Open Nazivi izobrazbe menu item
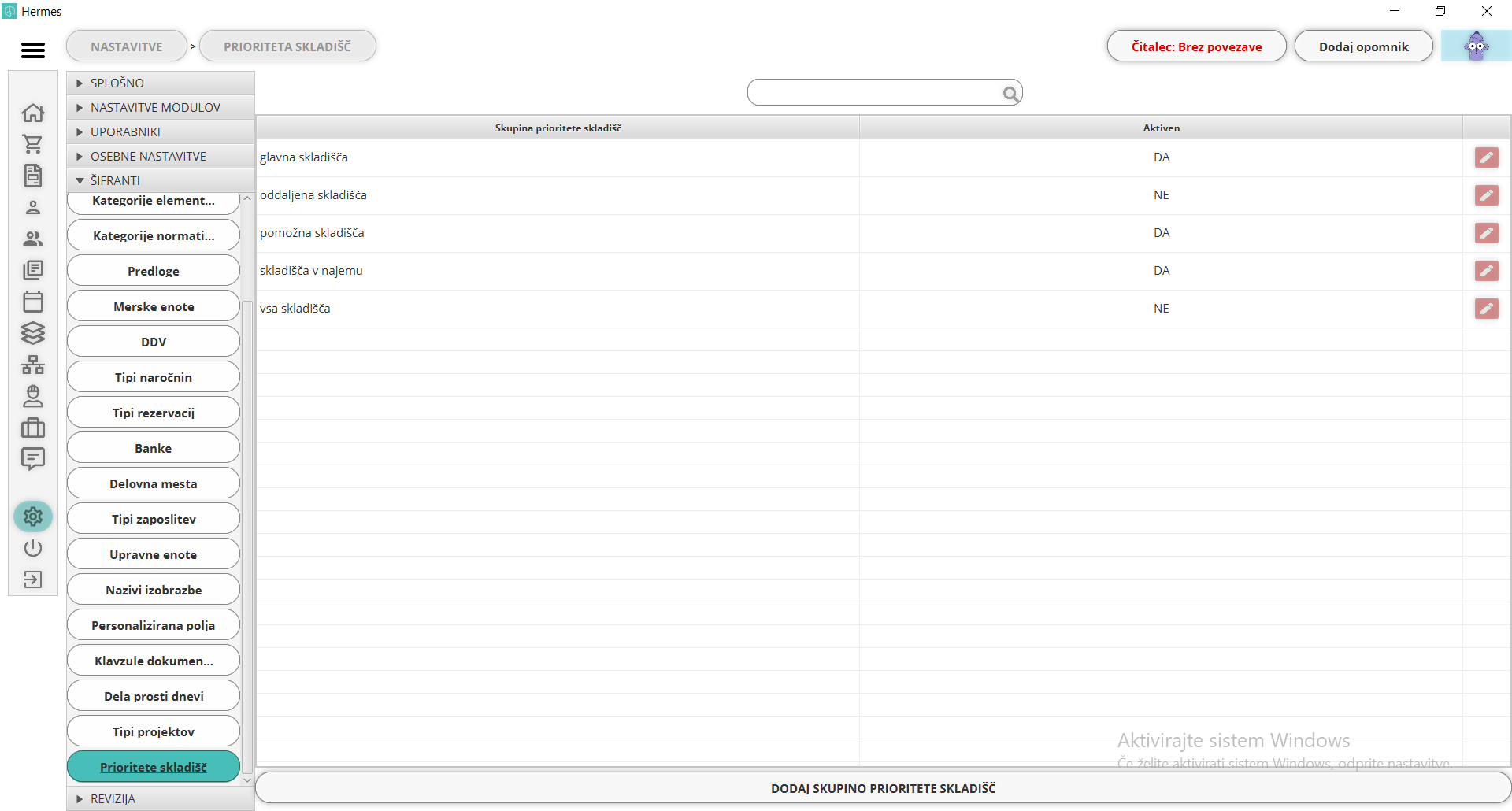1512x811 pixels. click(154, 590)
